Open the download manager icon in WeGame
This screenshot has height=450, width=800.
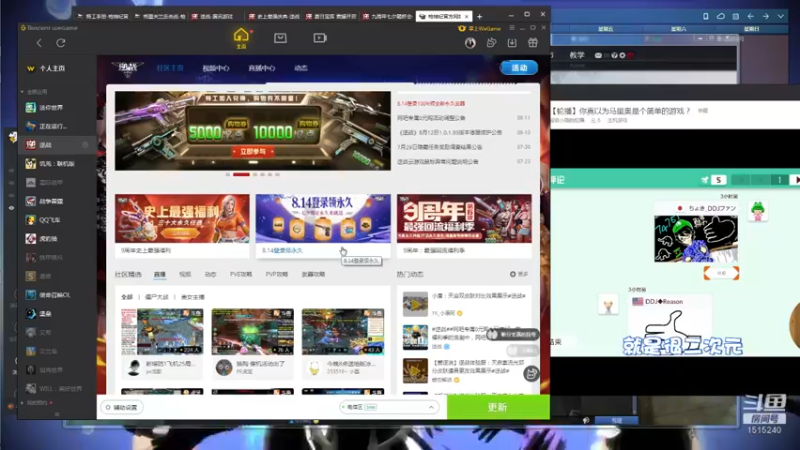tap(512, 43)
